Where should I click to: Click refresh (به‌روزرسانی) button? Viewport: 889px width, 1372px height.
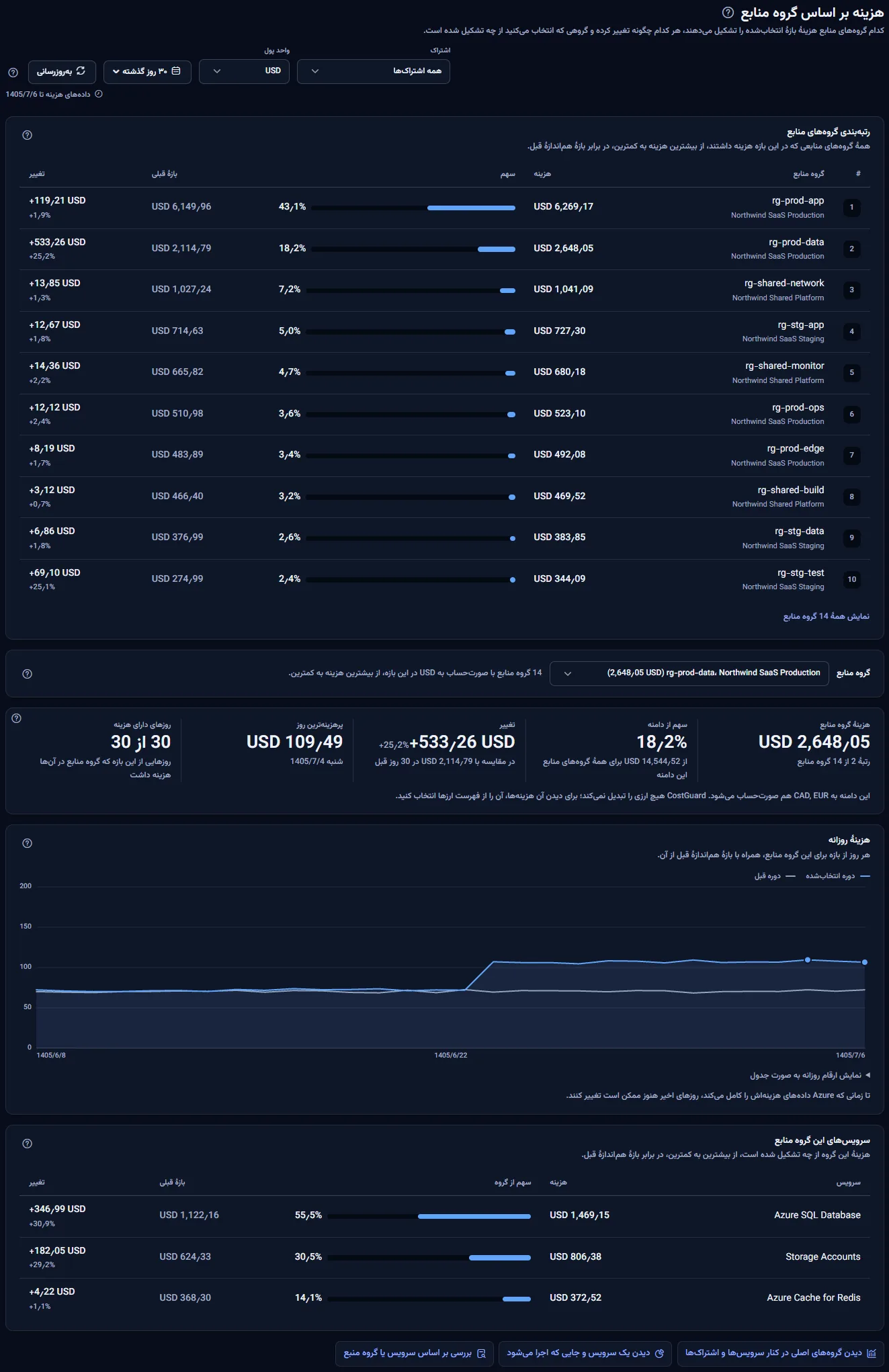point(62,72)
